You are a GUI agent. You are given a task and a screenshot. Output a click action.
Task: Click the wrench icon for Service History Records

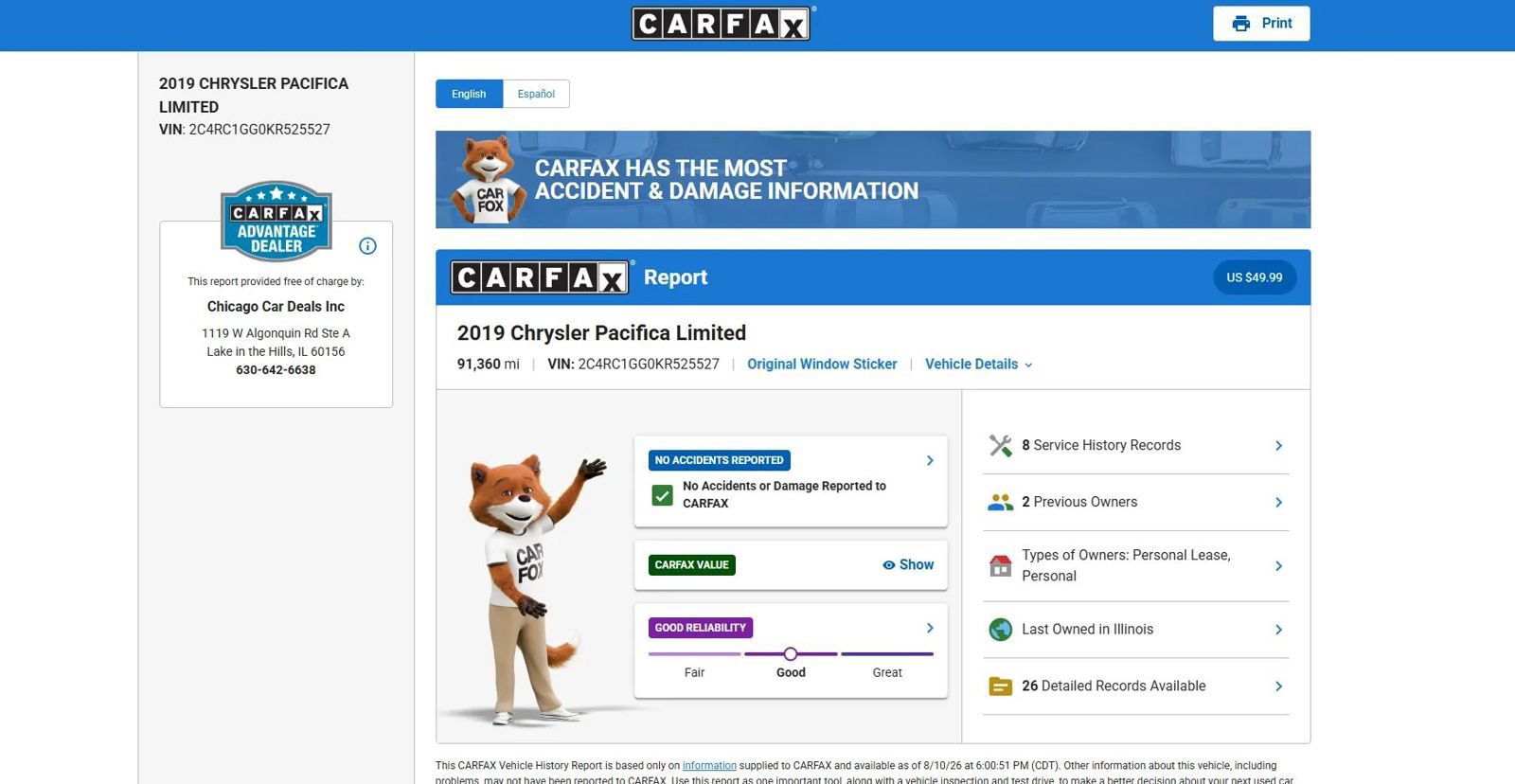(1001, 445)
